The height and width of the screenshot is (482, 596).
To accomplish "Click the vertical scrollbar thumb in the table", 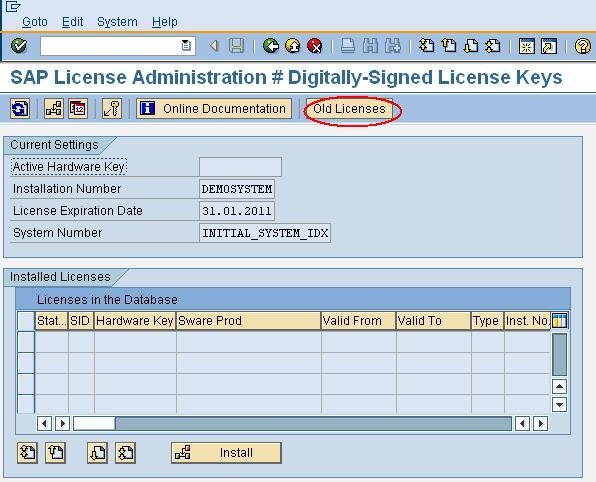I will [x=560, y=355].
